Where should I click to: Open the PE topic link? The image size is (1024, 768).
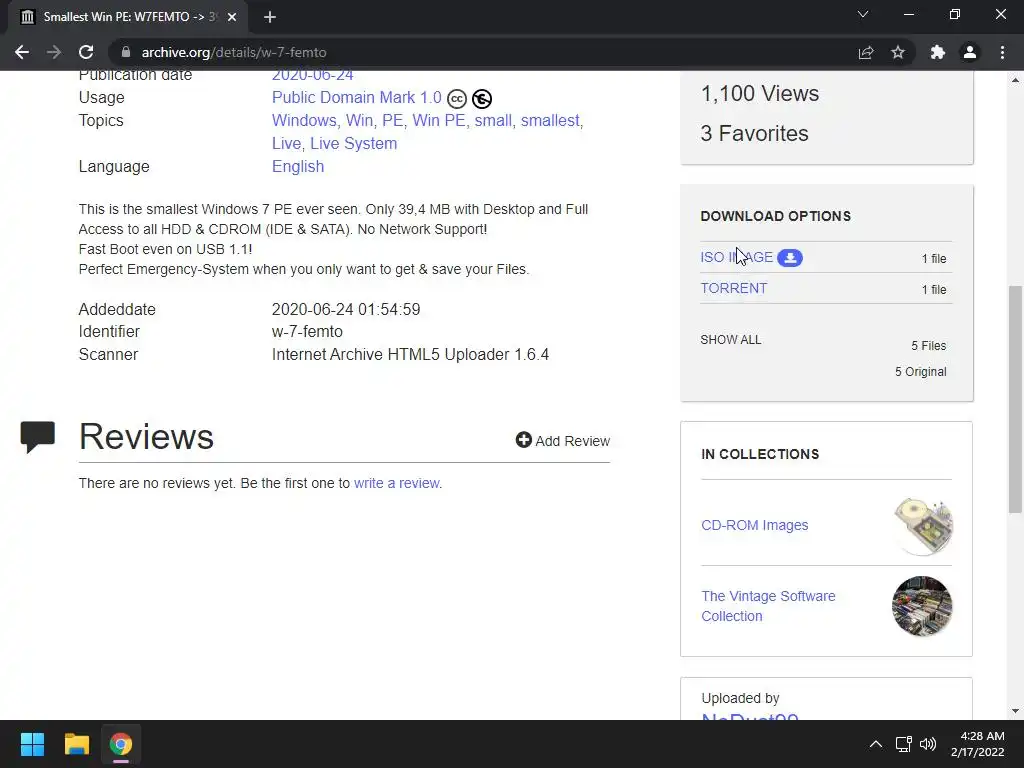(392, 121)
